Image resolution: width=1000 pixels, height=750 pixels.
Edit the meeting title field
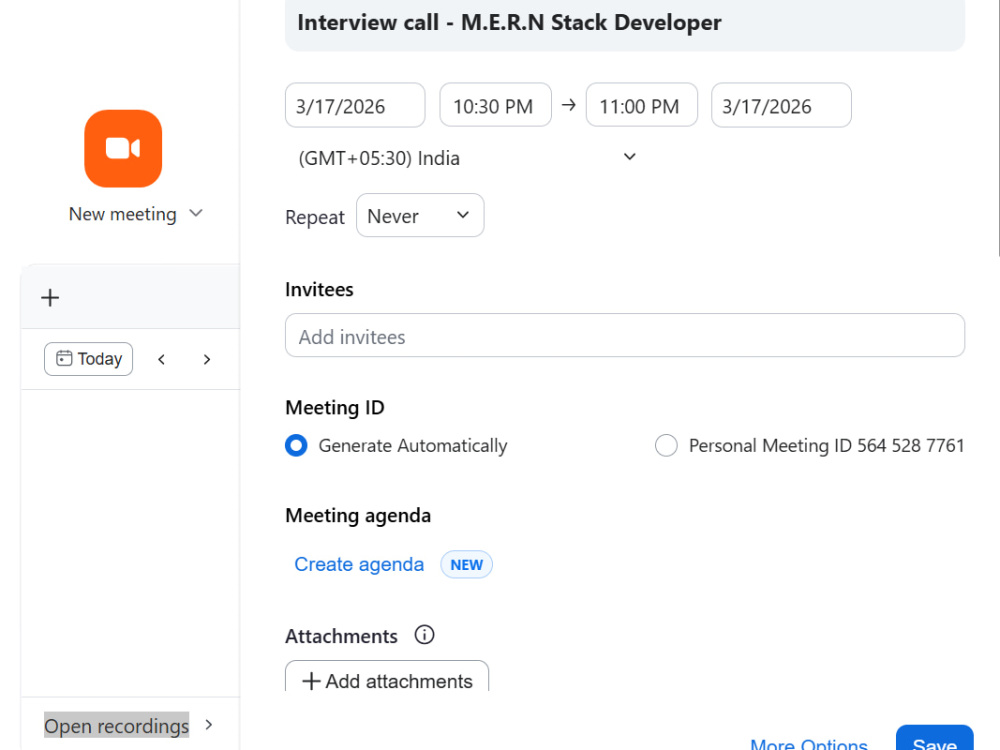point(625,24)
